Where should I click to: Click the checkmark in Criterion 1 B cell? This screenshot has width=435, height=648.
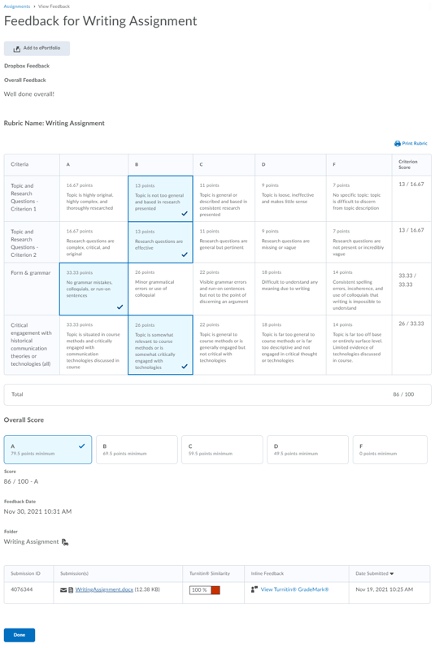[184, 213]
